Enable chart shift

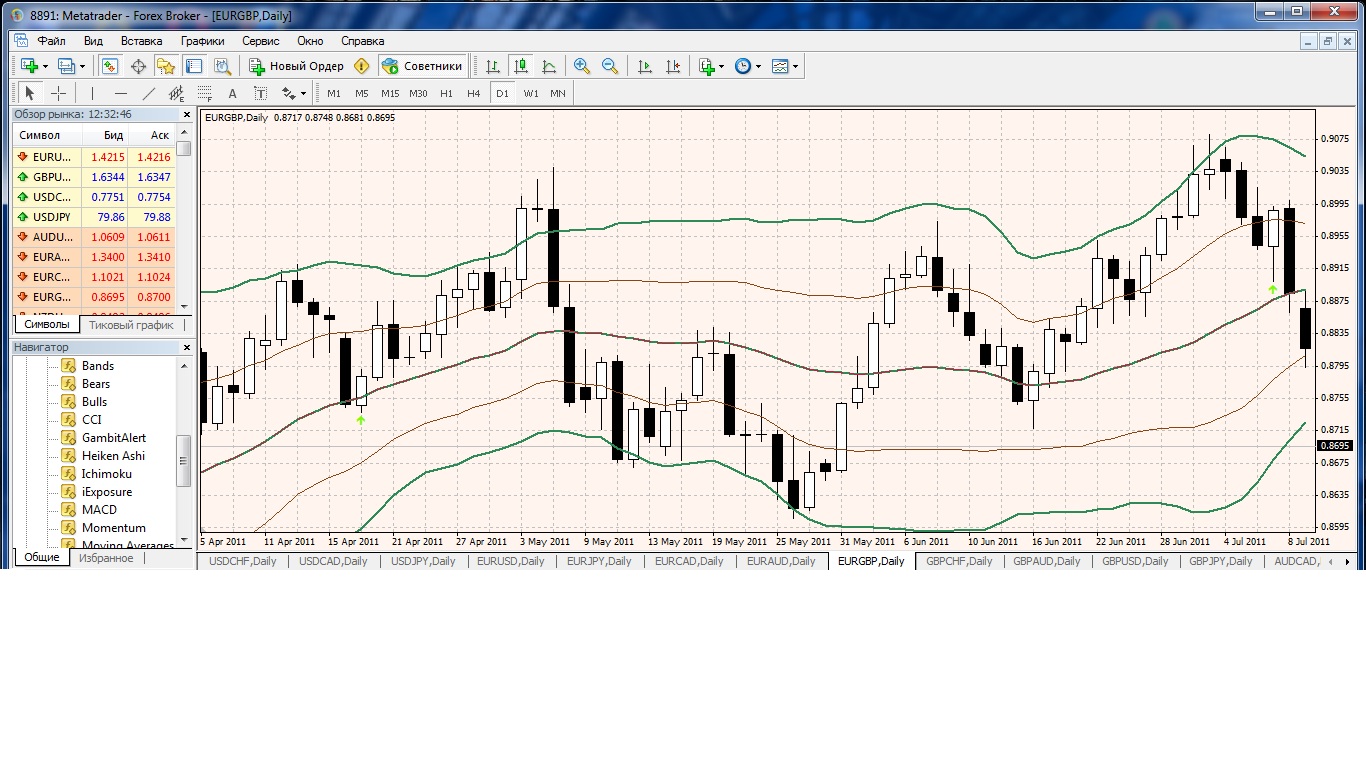673,66
